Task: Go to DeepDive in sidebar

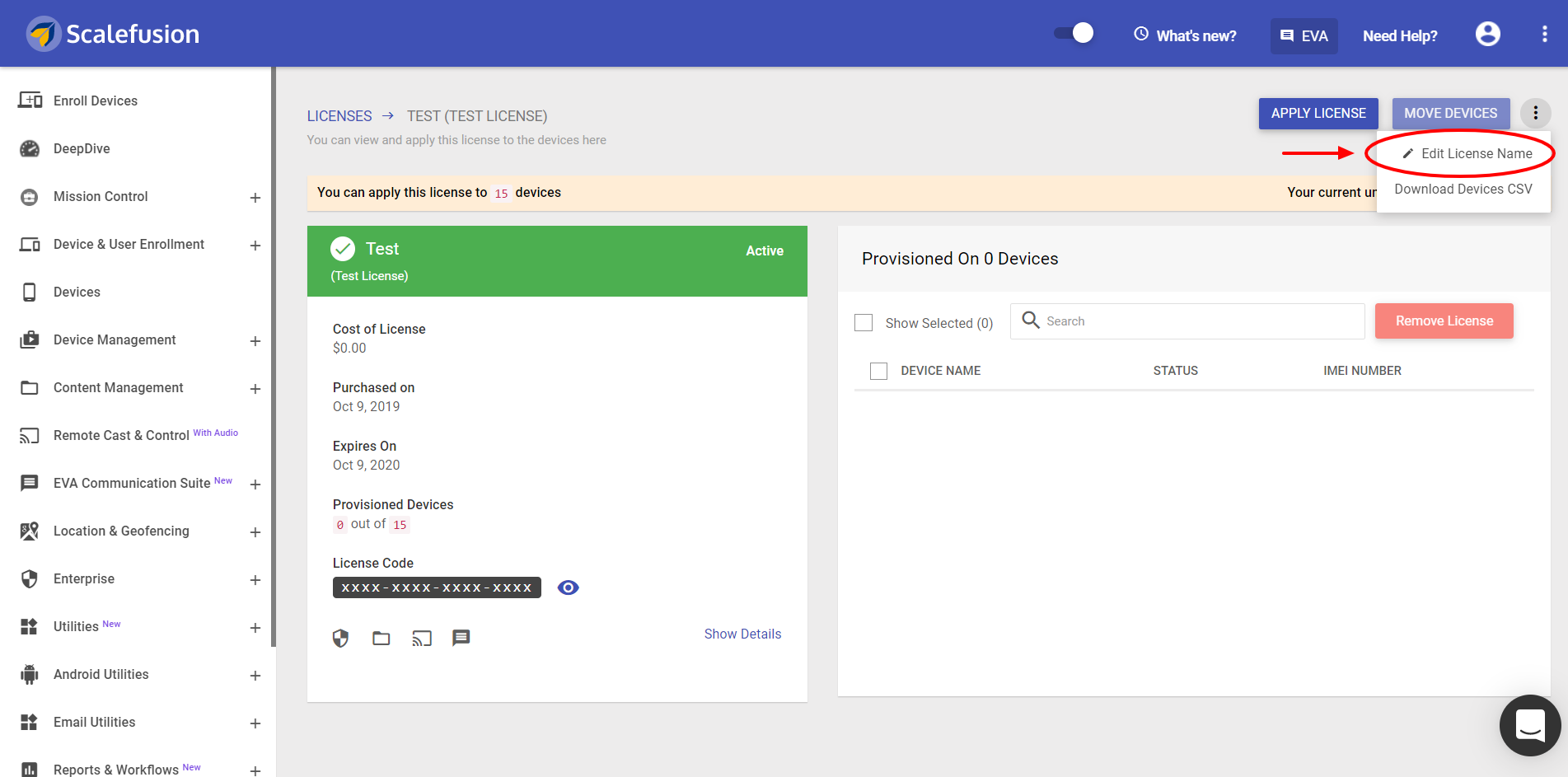Action: pos(82,148)
